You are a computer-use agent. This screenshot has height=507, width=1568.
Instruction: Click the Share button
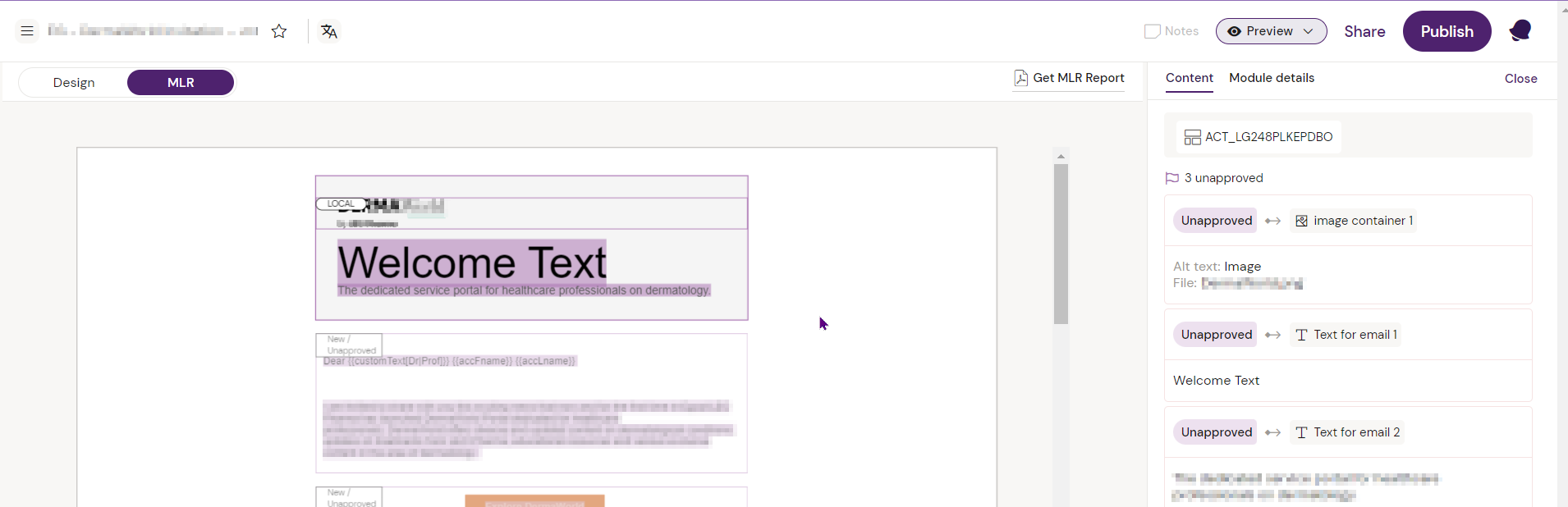click(1364, 31)
